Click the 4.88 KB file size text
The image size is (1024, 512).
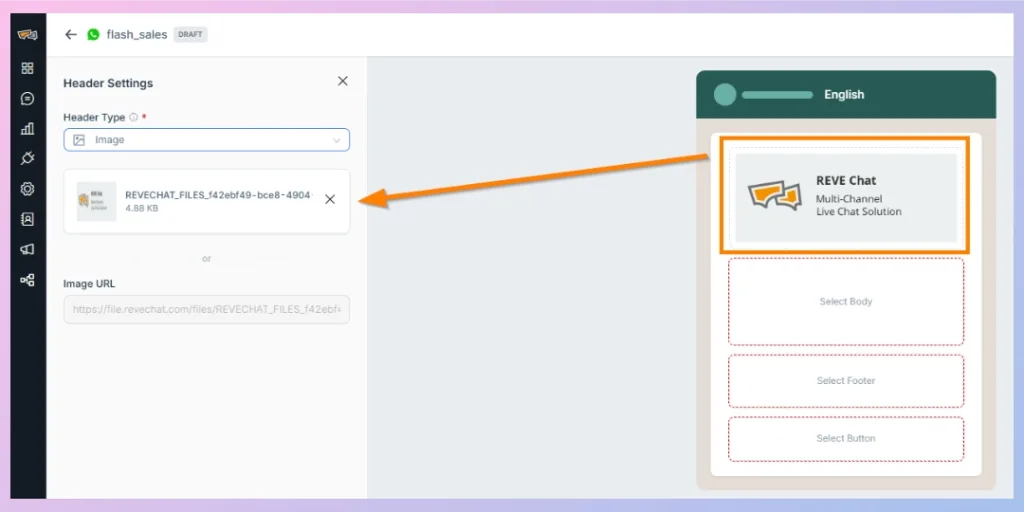pyautogui.click(x=142, y=208)
